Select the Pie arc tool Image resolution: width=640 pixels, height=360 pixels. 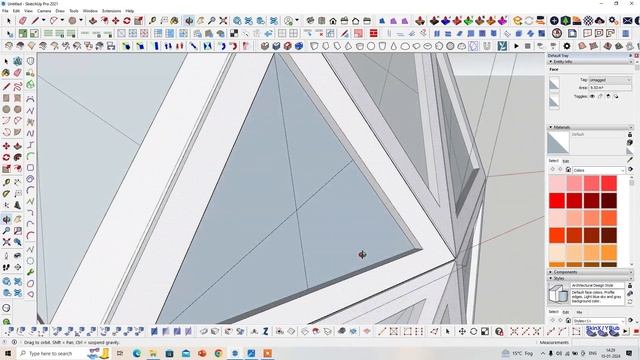(18, 132)
